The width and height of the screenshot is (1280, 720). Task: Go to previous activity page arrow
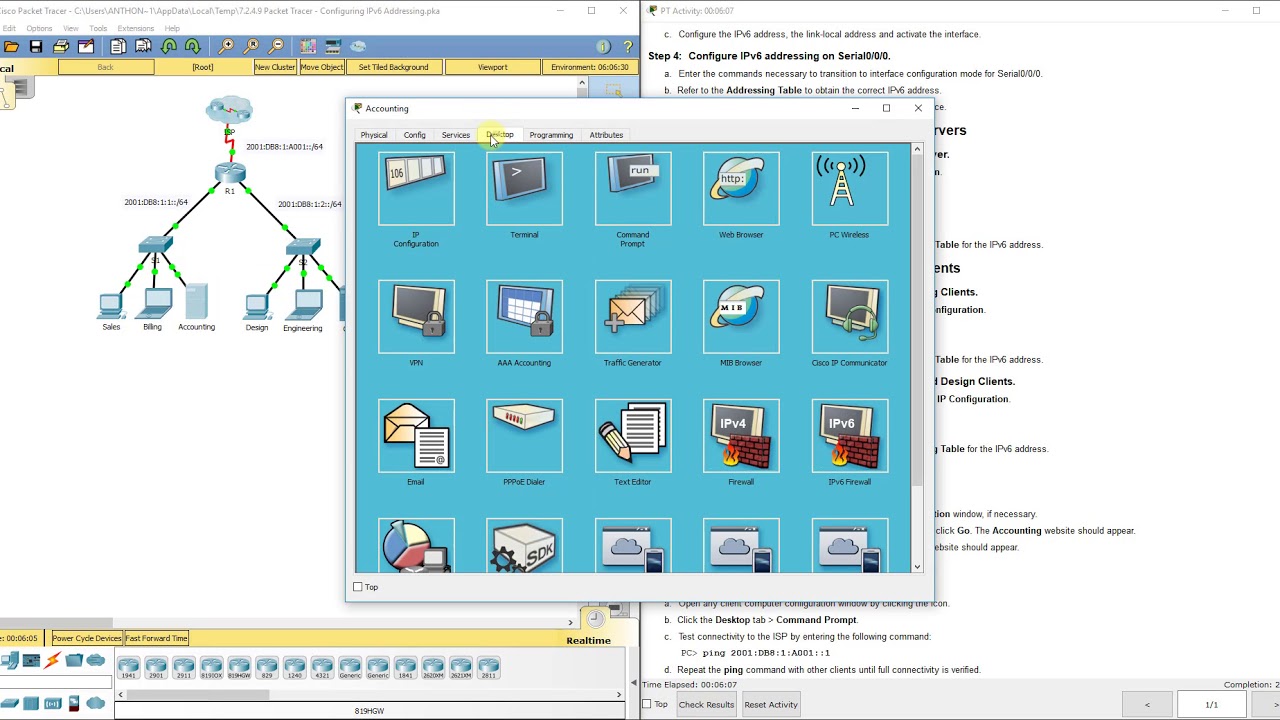(1147, 704)
